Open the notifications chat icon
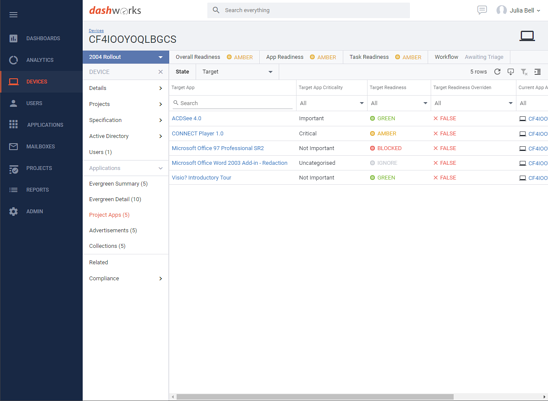This screenshot has height=401, width=548. [x=482, y=10]
